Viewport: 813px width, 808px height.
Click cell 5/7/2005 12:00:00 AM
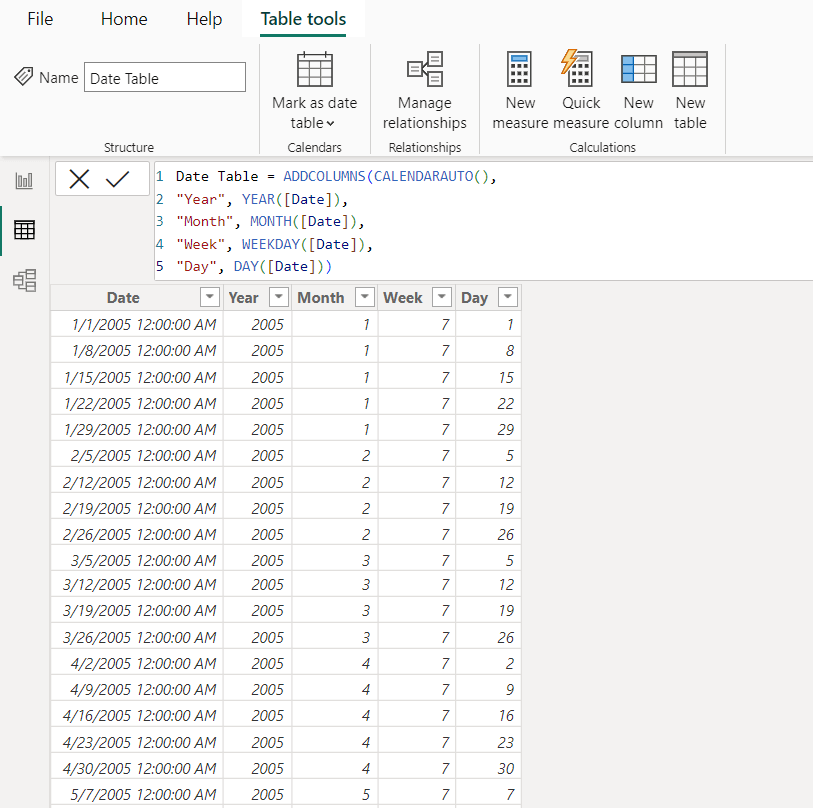137,794
